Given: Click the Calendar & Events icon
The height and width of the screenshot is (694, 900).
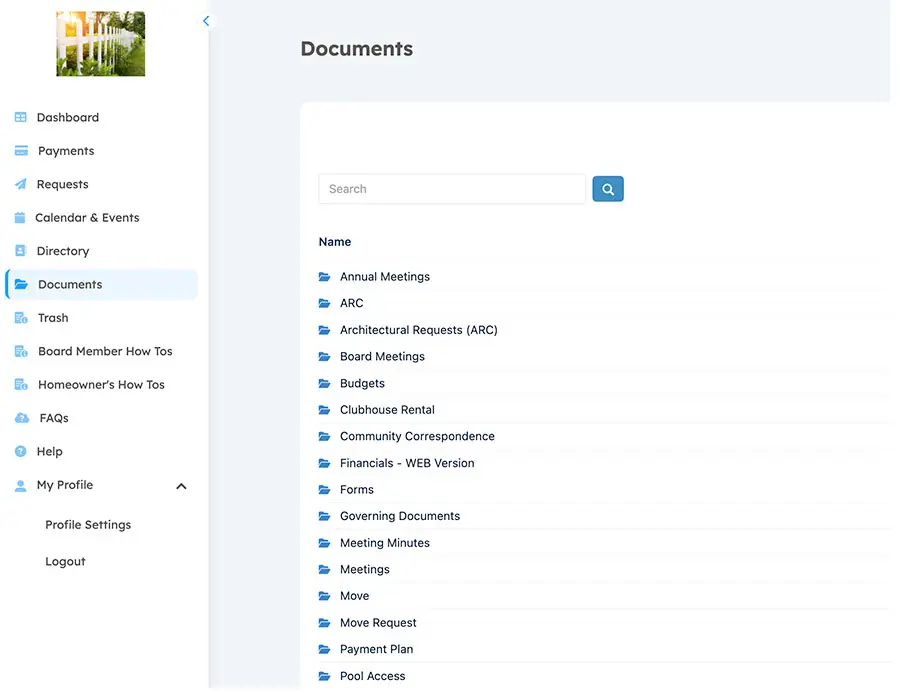Looking at the screenshot, I should click(x=20, y=218).
